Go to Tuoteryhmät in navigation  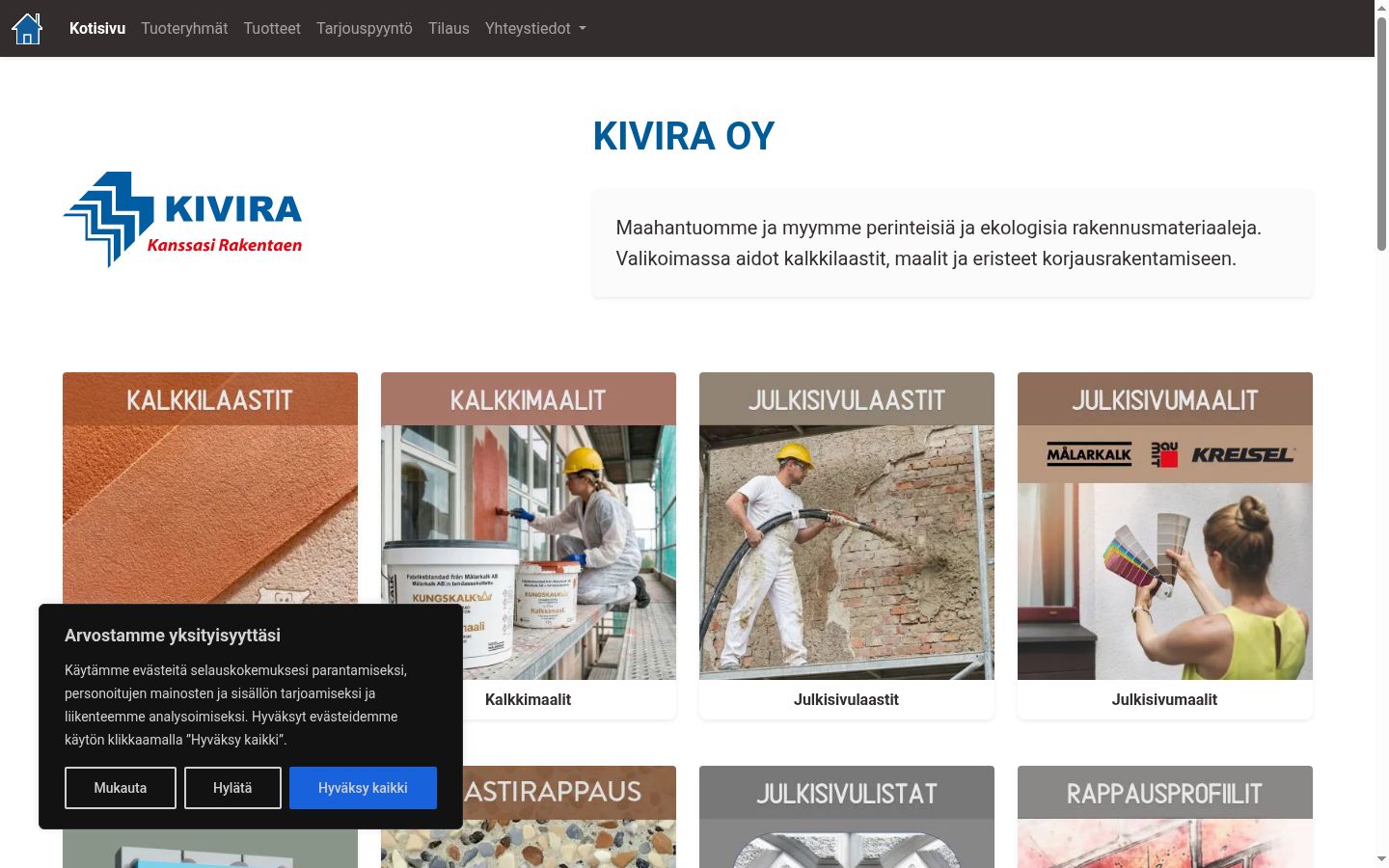184,29
